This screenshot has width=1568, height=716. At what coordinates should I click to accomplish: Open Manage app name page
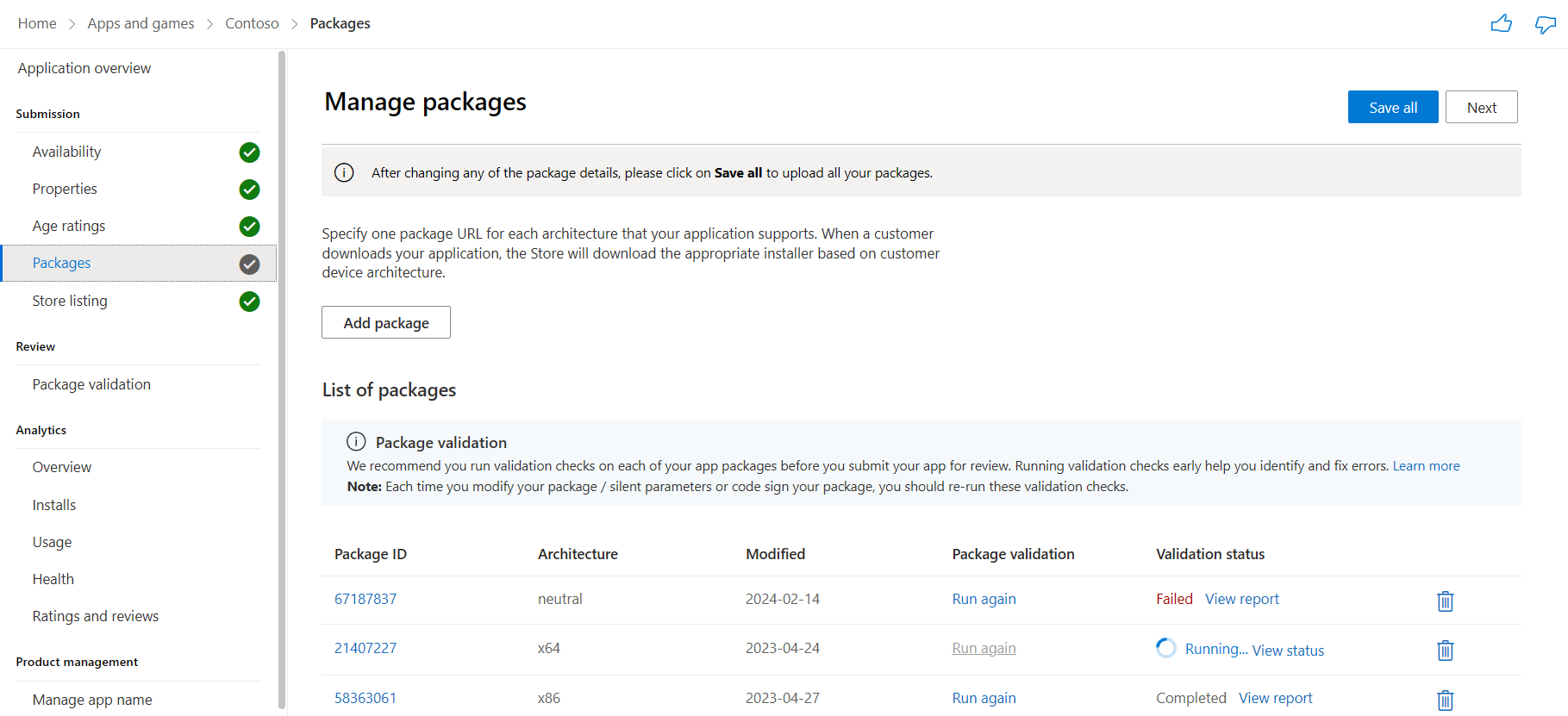pyautogui.click(x=92, y=700)
